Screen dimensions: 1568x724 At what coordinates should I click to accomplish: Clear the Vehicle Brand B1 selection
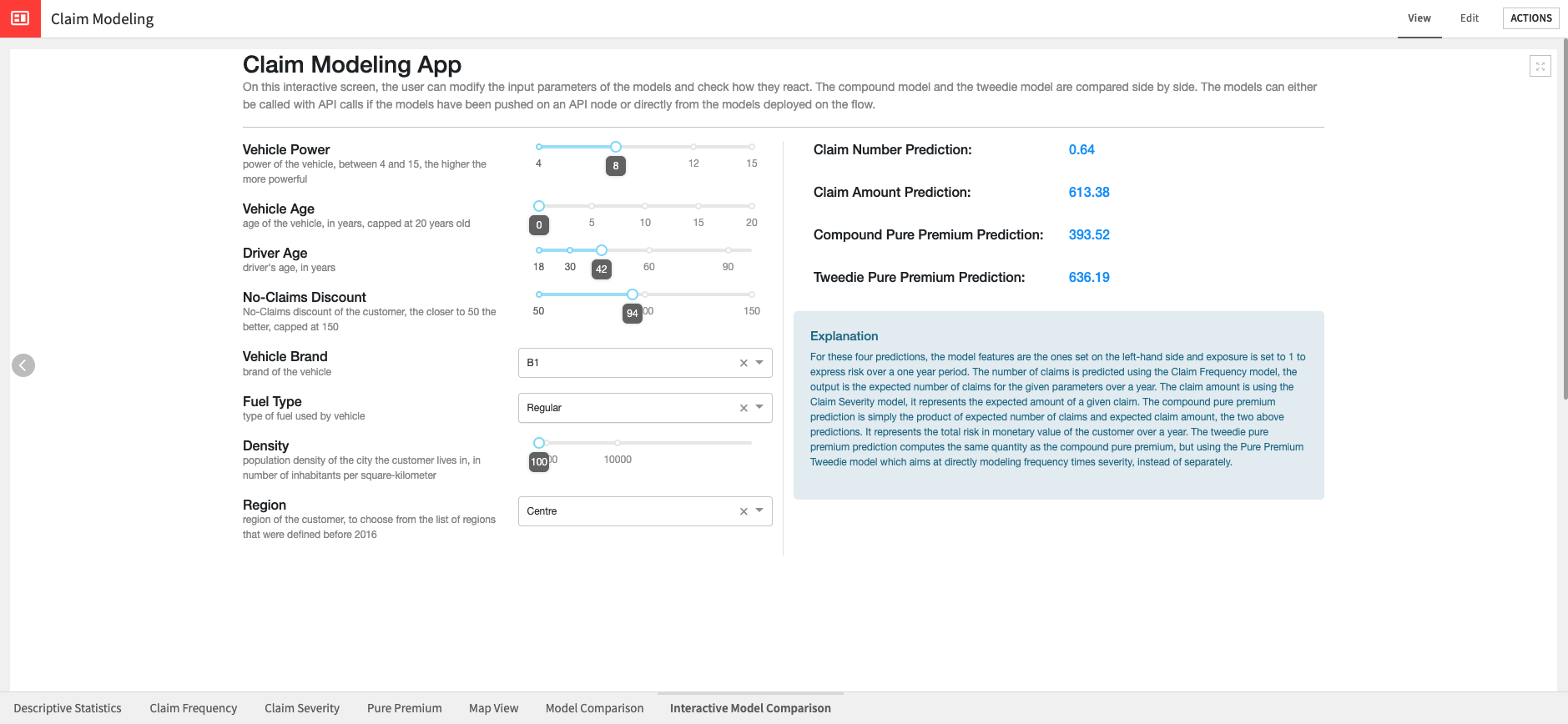(744, 363)
